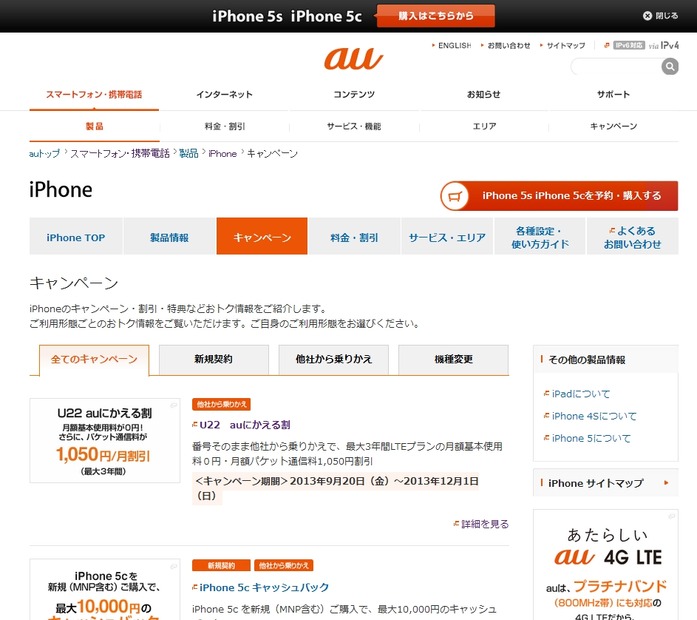Select インターネット main menu

pos(224,94)
